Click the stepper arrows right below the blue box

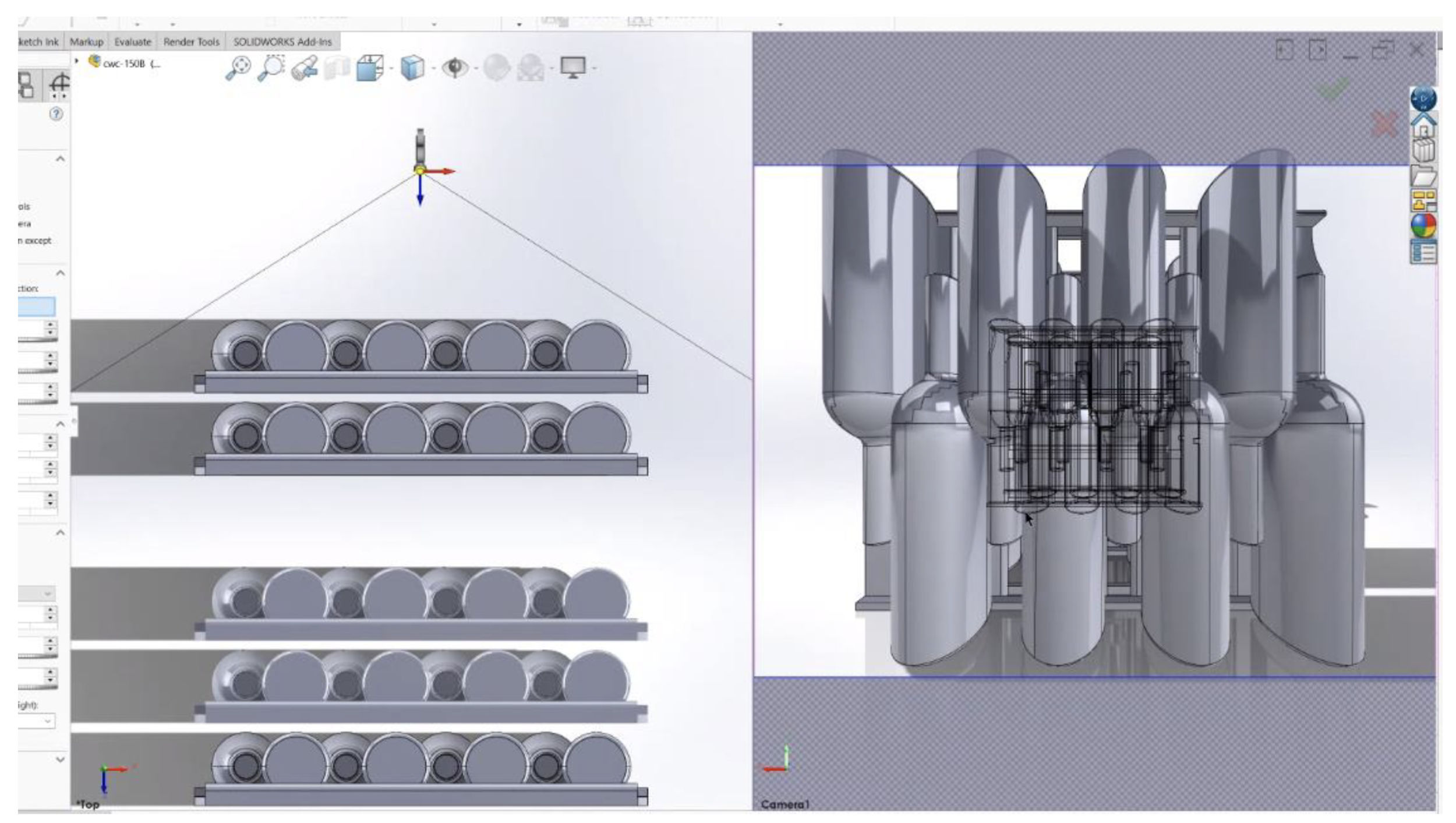tap(51, 329)
